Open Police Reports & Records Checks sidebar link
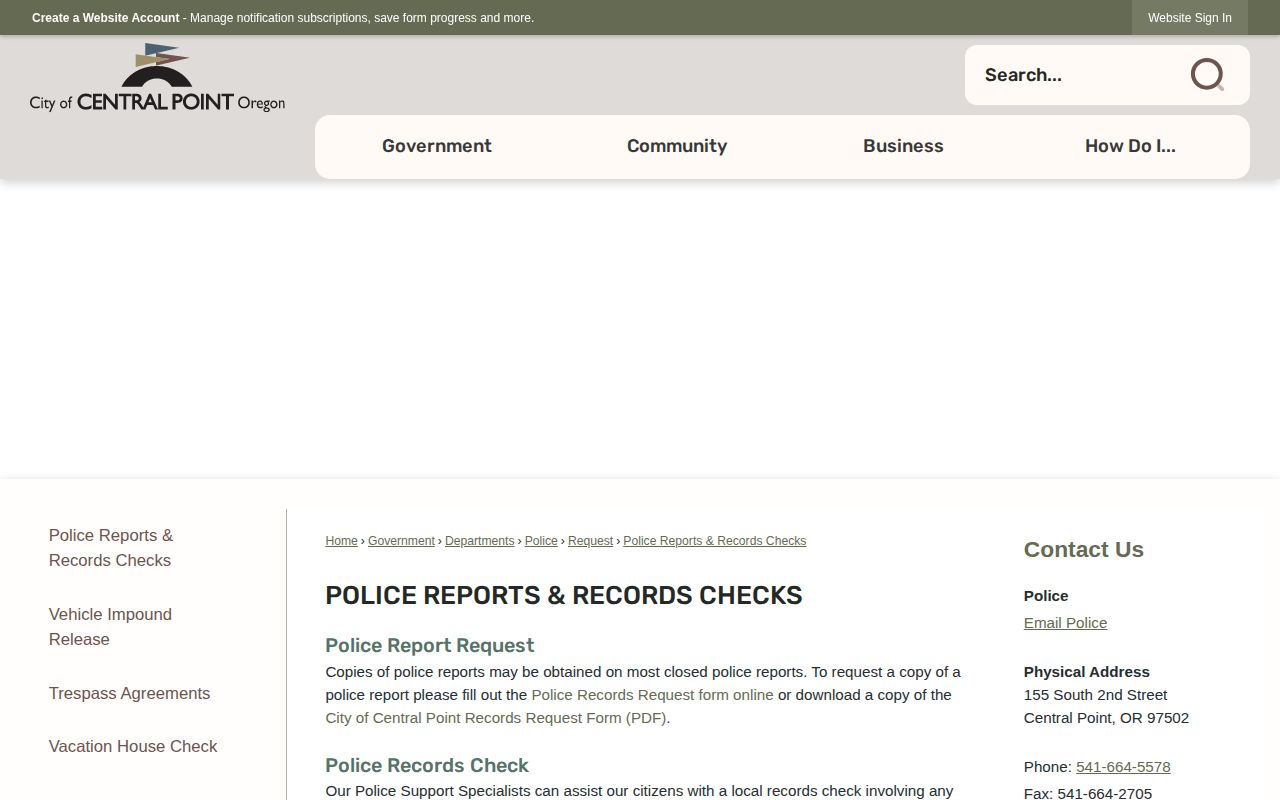The height and width of the screenshot is (800, 1280). 111,548
